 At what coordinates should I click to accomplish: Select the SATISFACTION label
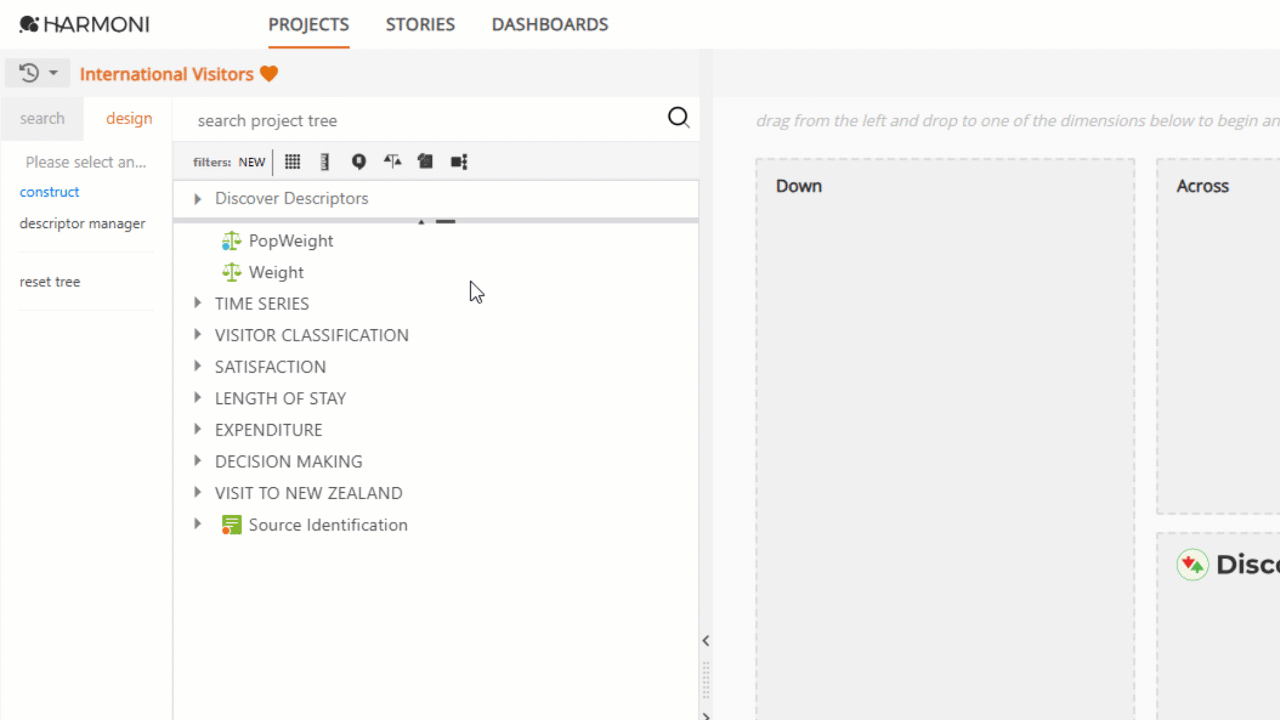[270, 367]
